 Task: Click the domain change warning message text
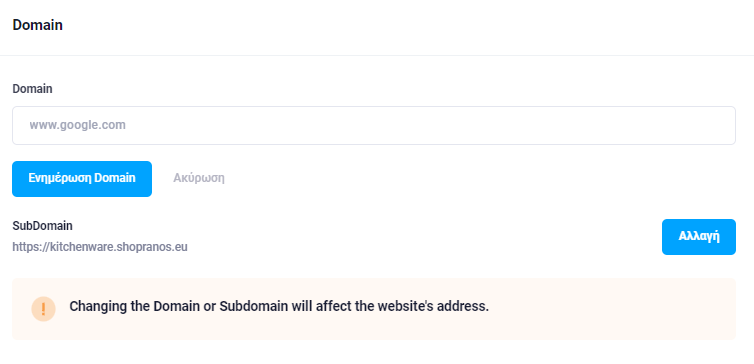coord(279,306)
